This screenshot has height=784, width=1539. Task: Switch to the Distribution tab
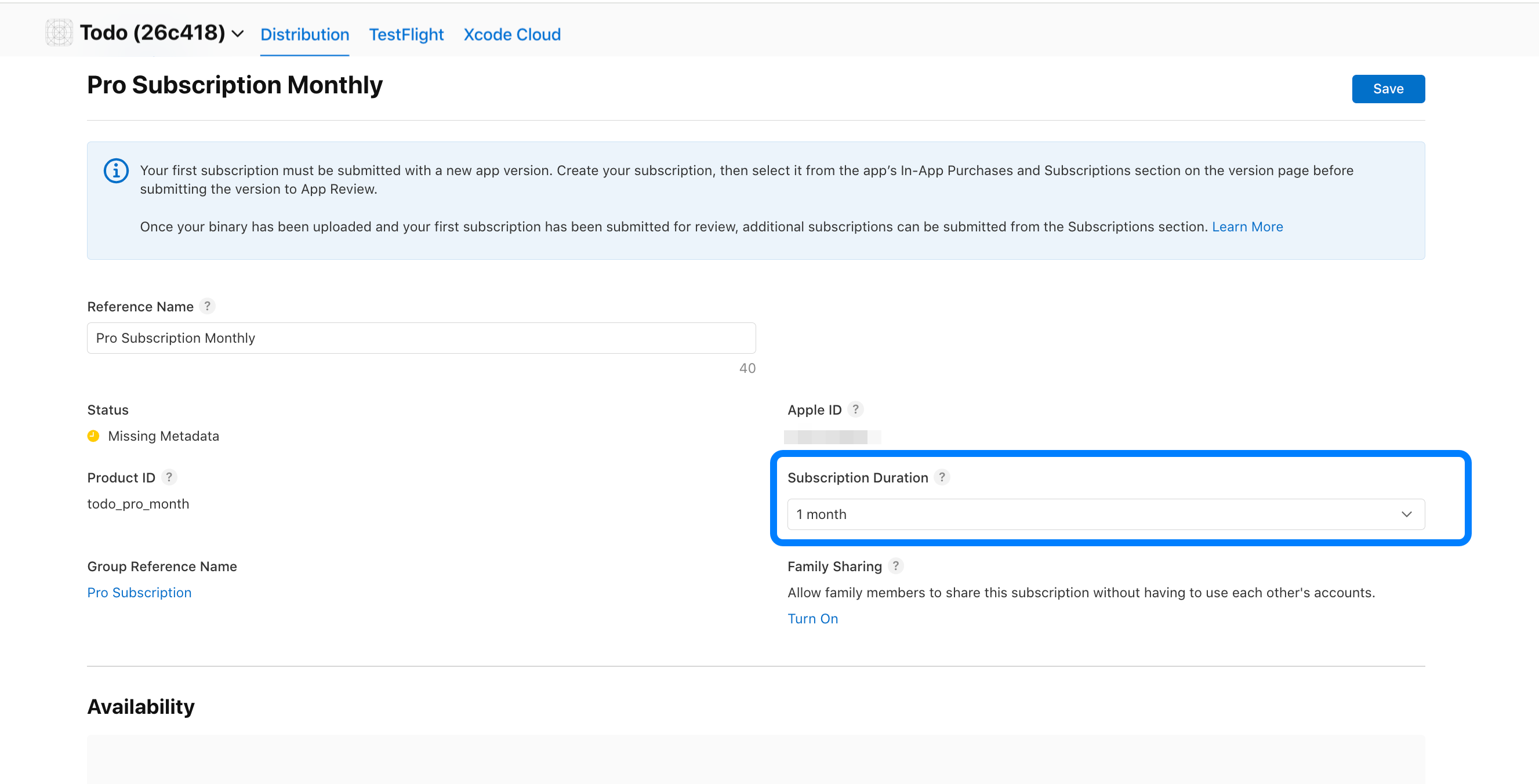coord(304,35)
